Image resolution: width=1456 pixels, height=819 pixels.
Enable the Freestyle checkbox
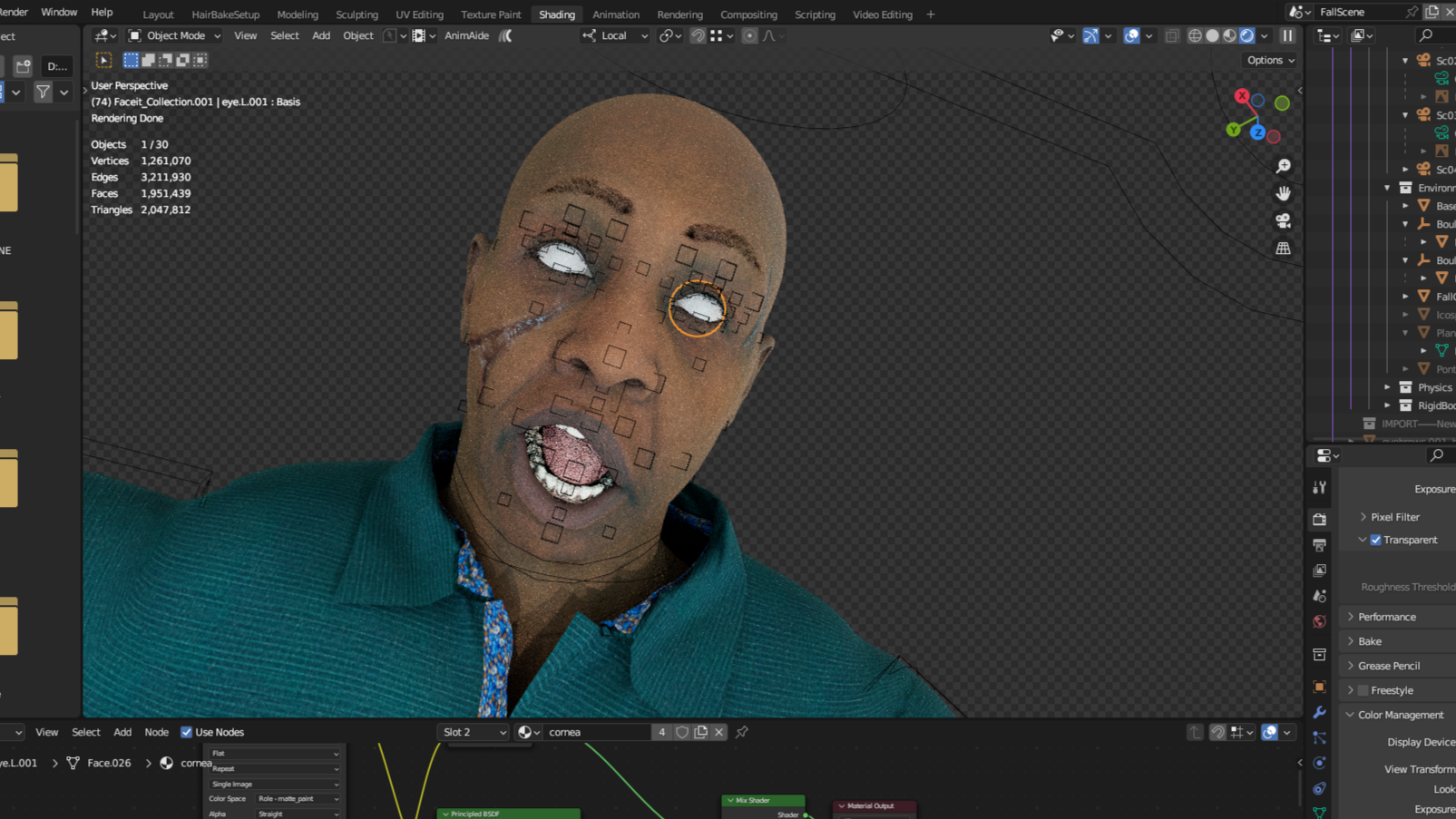[1363, 690]
